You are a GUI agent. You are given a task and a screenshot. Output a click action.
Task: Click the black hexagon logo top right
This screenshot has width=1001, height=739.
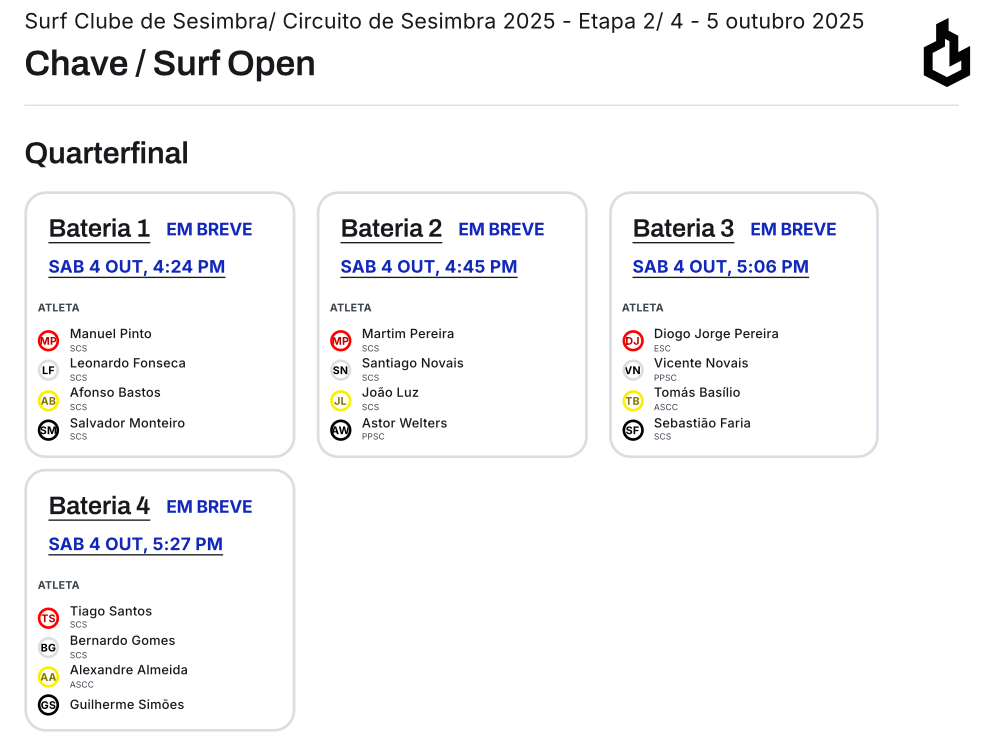[945, 54]
